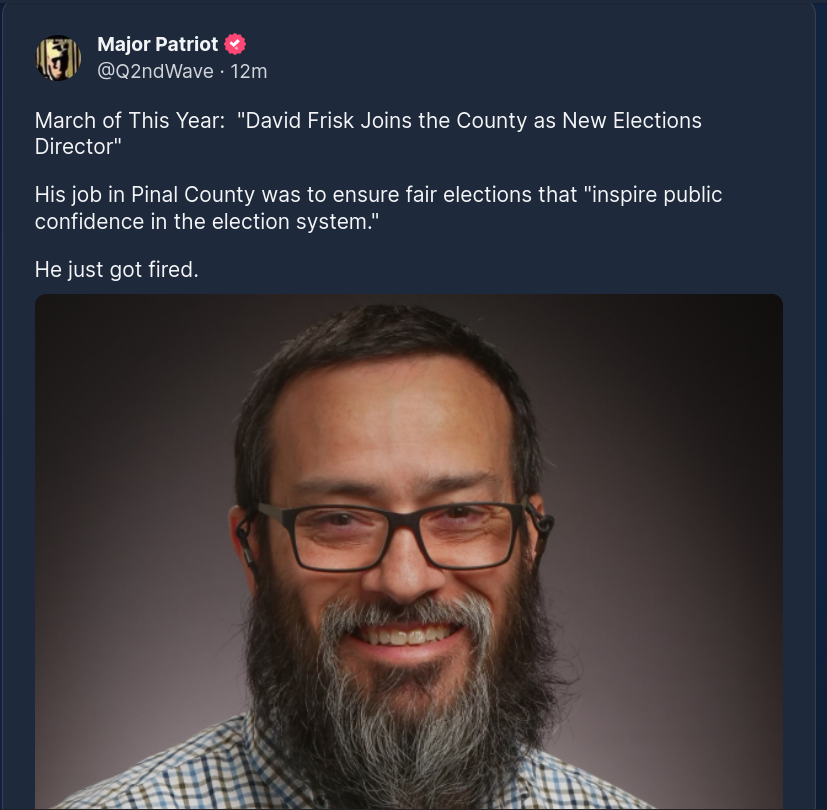
Task: Select the "He just got fired." line
Action: pos(117,269)
